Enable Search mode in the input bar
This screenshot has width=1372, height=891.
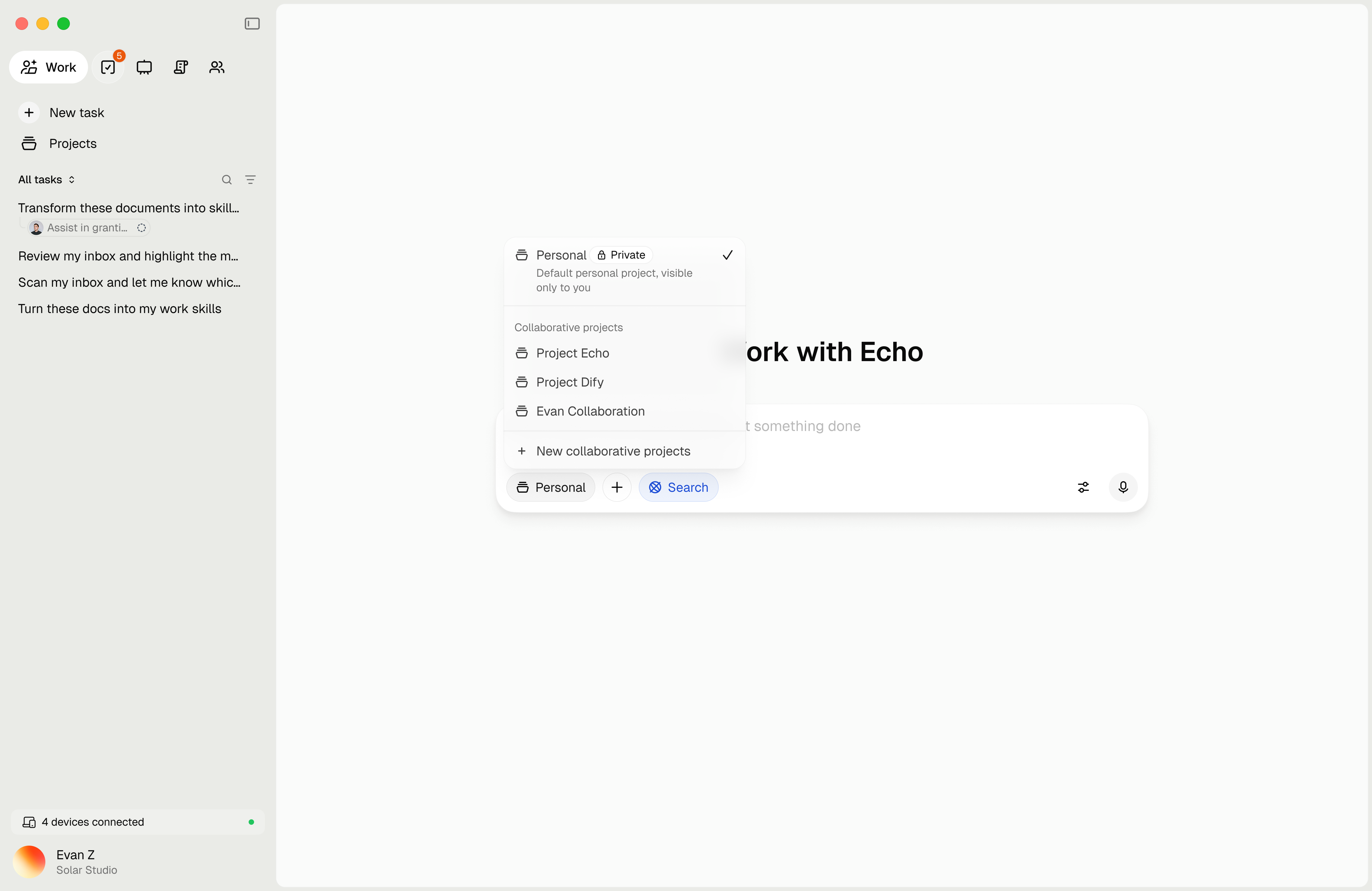click(678, 487)
